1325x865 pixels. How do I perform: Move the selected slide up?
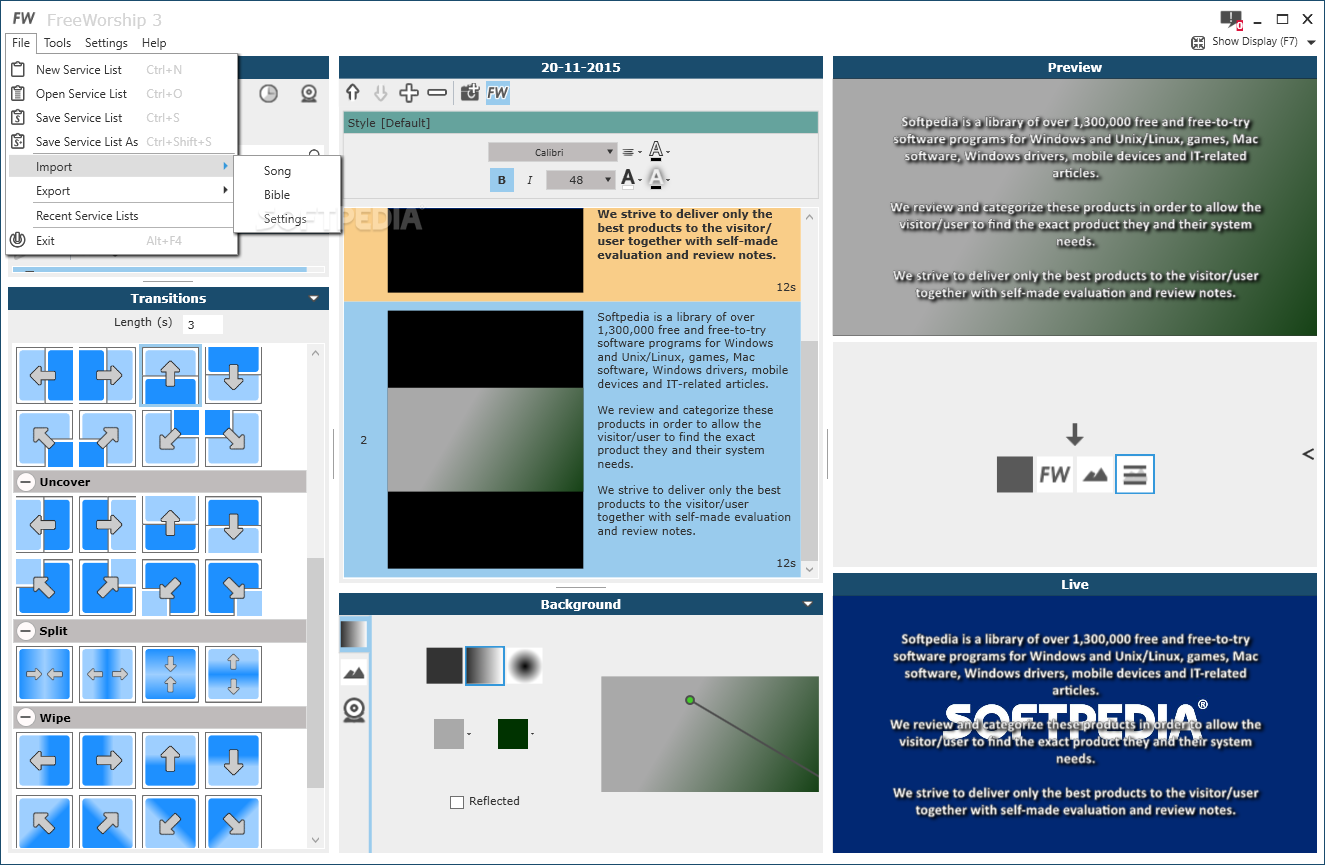pyautogui.click(x=352, y=93)
